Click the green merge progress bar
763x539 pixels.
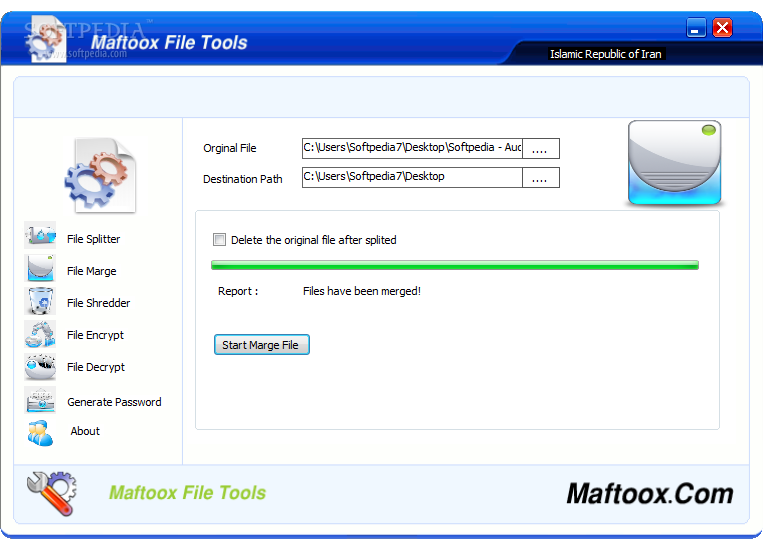coord(455,265)
